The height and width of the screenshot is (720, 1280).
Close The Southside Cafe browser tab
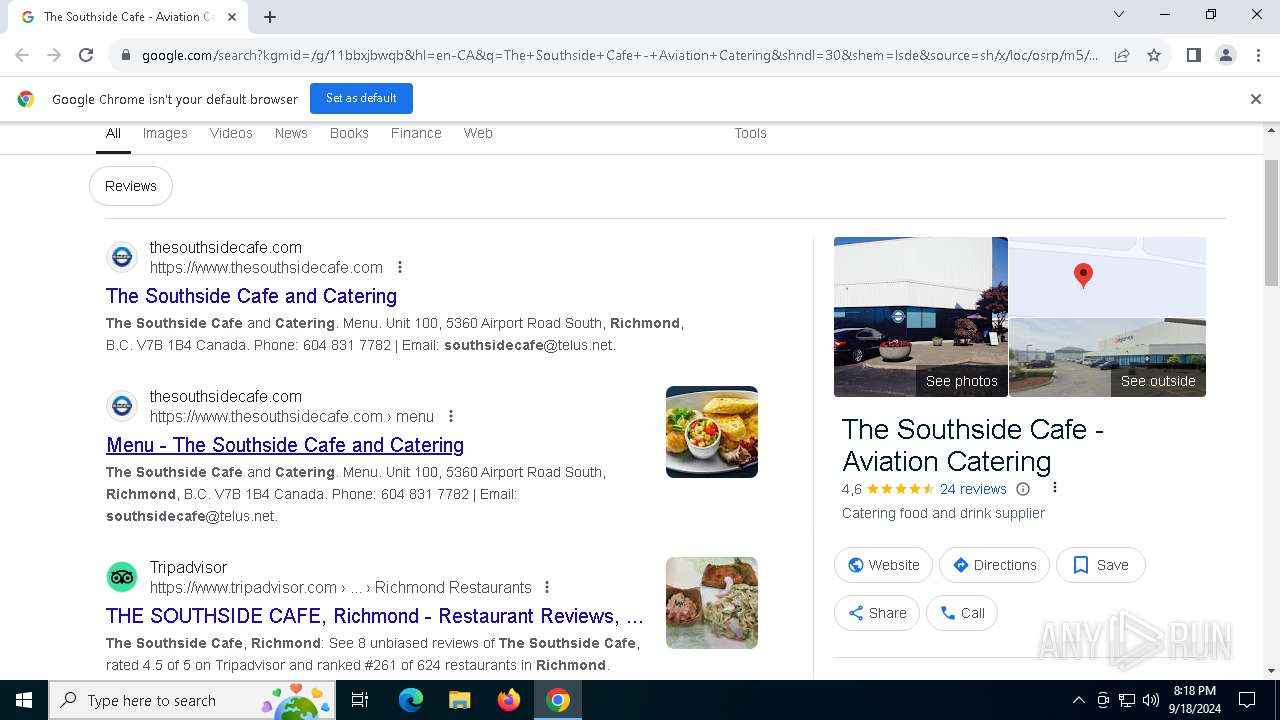[232, 17]
